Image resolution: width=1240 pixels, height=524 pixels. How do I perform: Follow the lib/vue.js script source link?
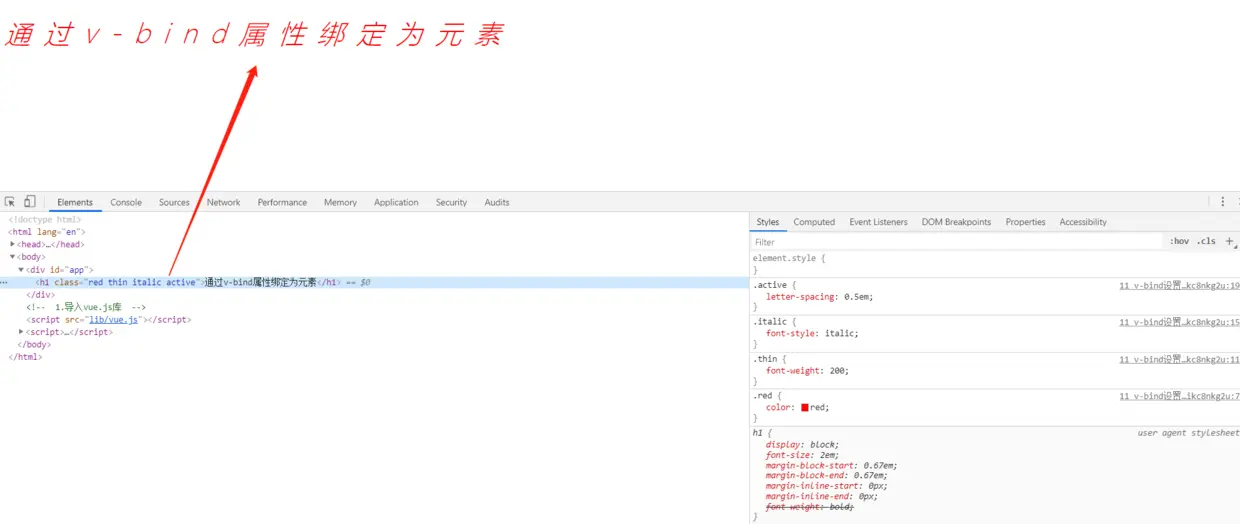[x=114, y=320]
